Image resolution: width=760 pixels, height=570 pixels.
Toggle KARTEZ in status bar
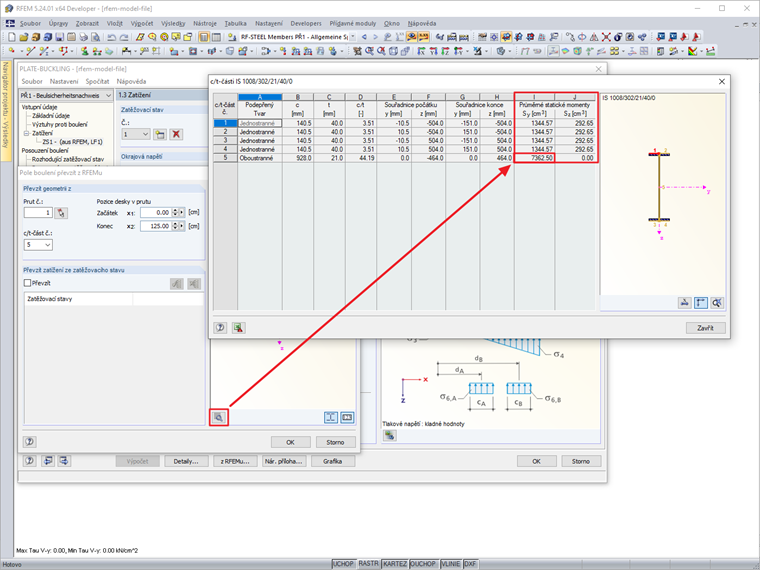tap(395, 564)
